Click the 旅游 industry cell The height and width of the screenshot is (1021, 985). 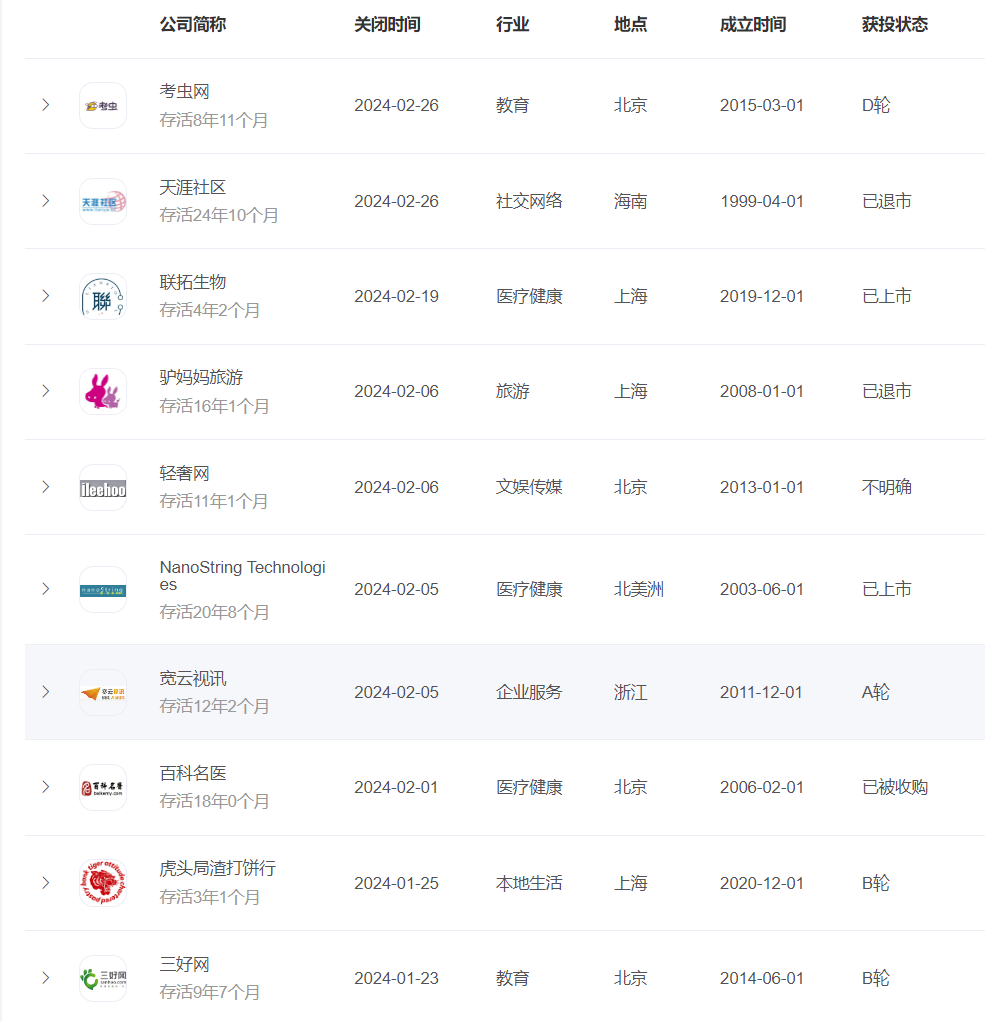pyautogui.click(x=512, y=391)
